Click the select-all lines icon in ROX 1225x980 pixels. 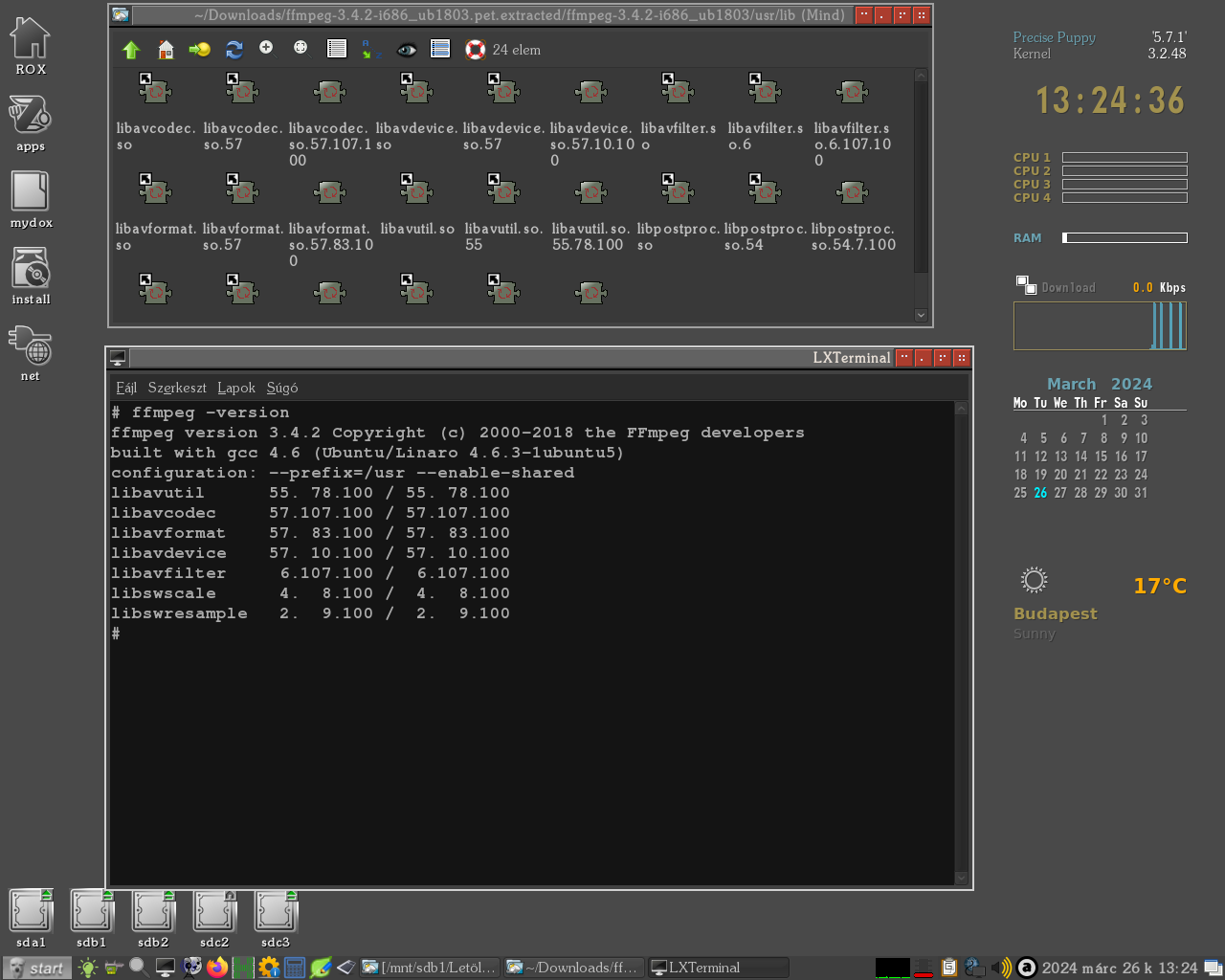(x=440, y=49)
